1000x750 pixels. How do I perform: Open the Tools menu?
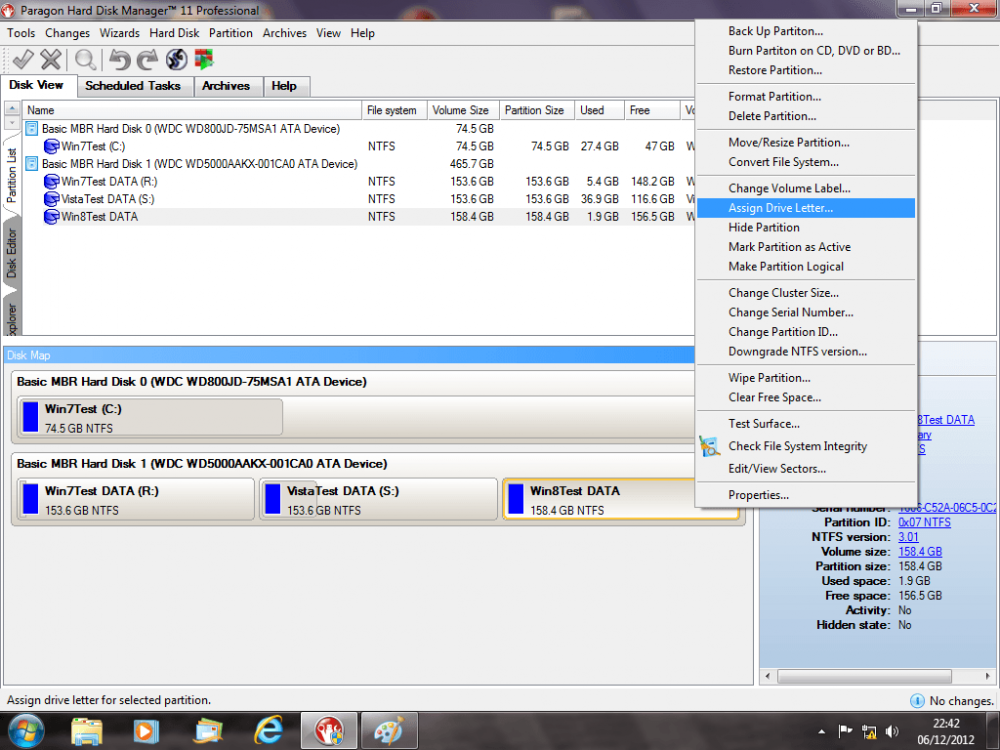21,33
